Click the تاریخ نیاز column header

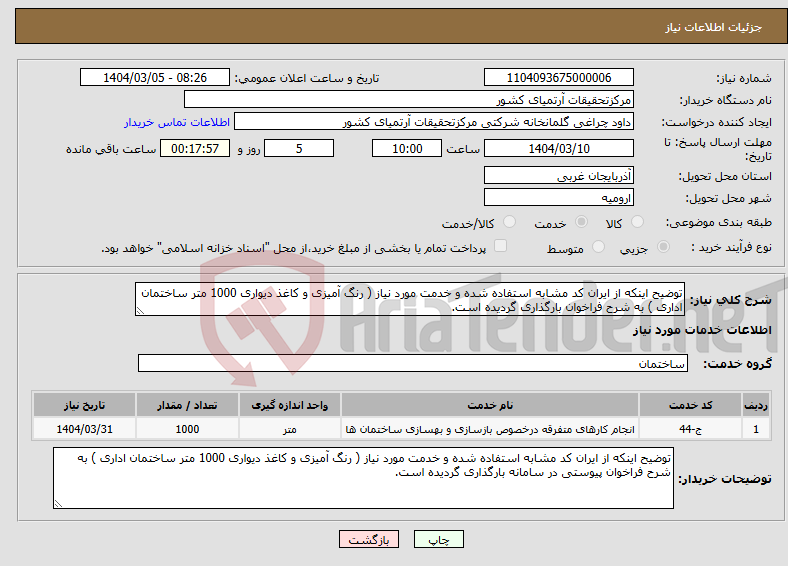click(x=84, y=405)
